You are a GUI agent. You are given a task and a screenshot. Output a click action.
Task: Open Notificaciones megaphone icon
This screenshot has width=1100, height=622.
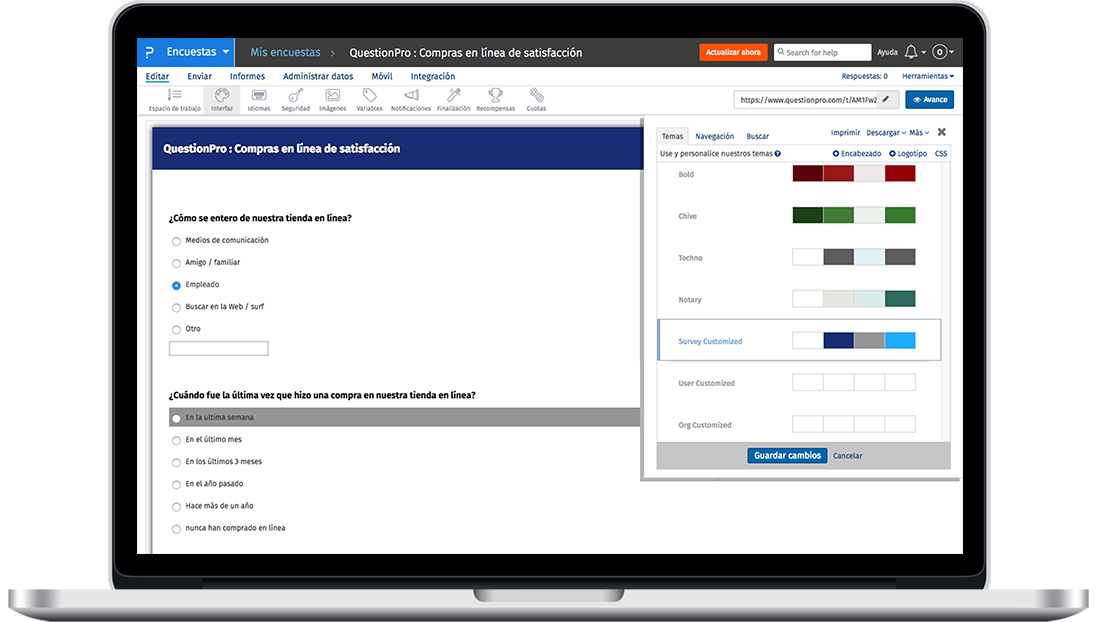411,100
